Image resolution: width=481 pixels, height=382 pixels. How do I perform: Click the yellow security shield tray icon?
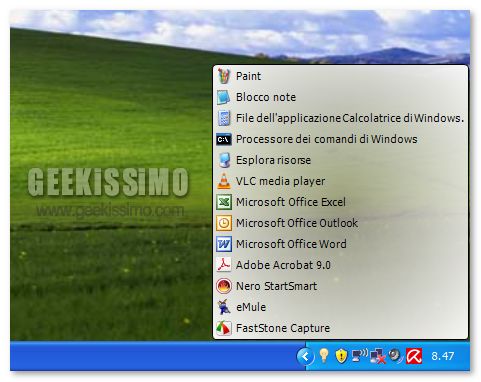click(341, 356)
